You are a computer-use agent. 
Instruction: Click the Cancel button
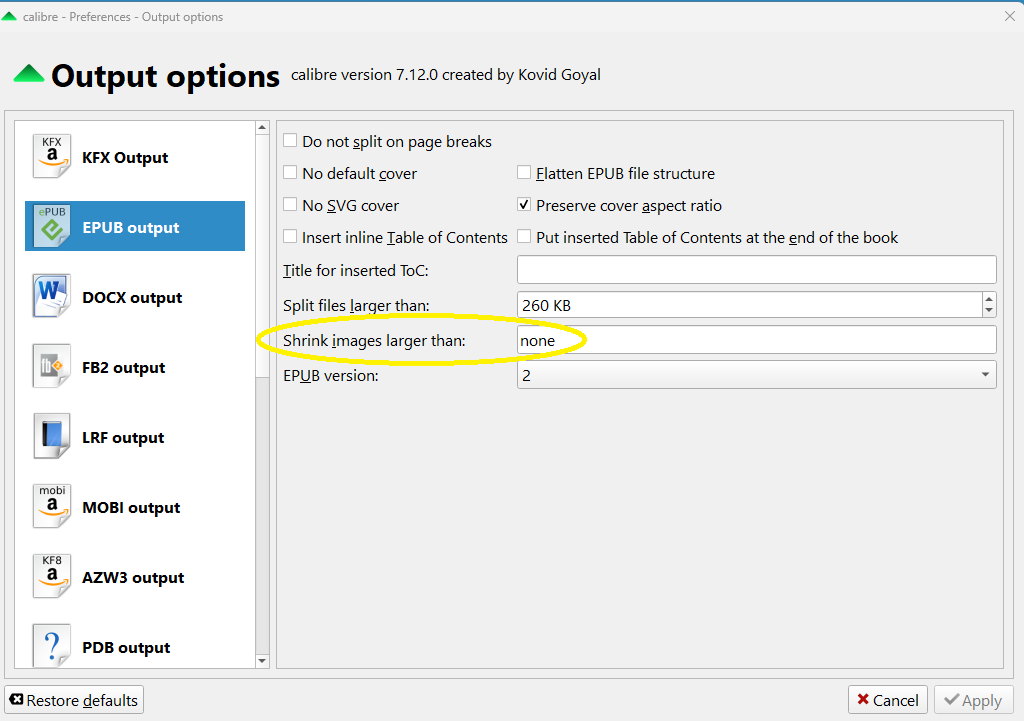[888, 700]
